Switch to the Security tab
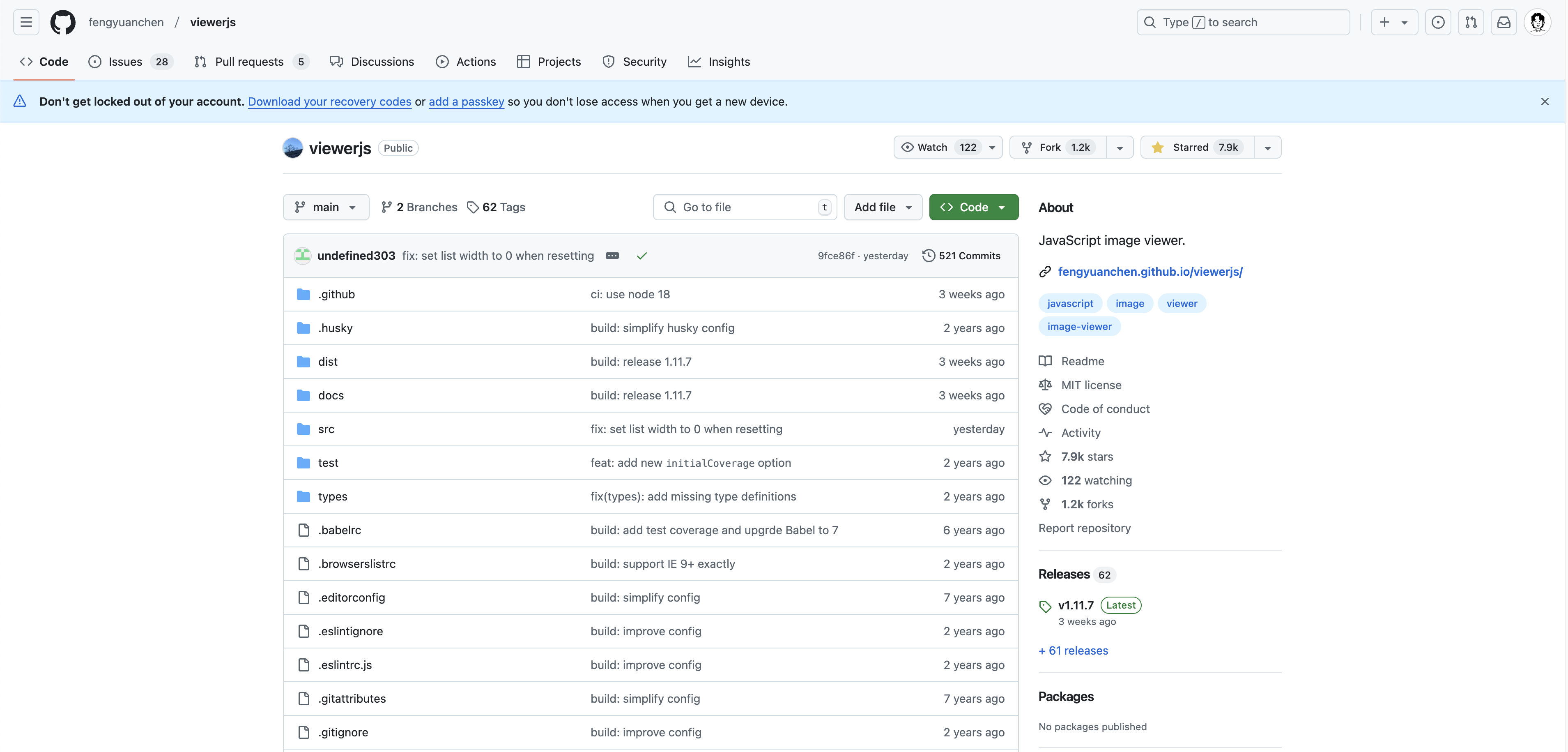 [634, 62]
